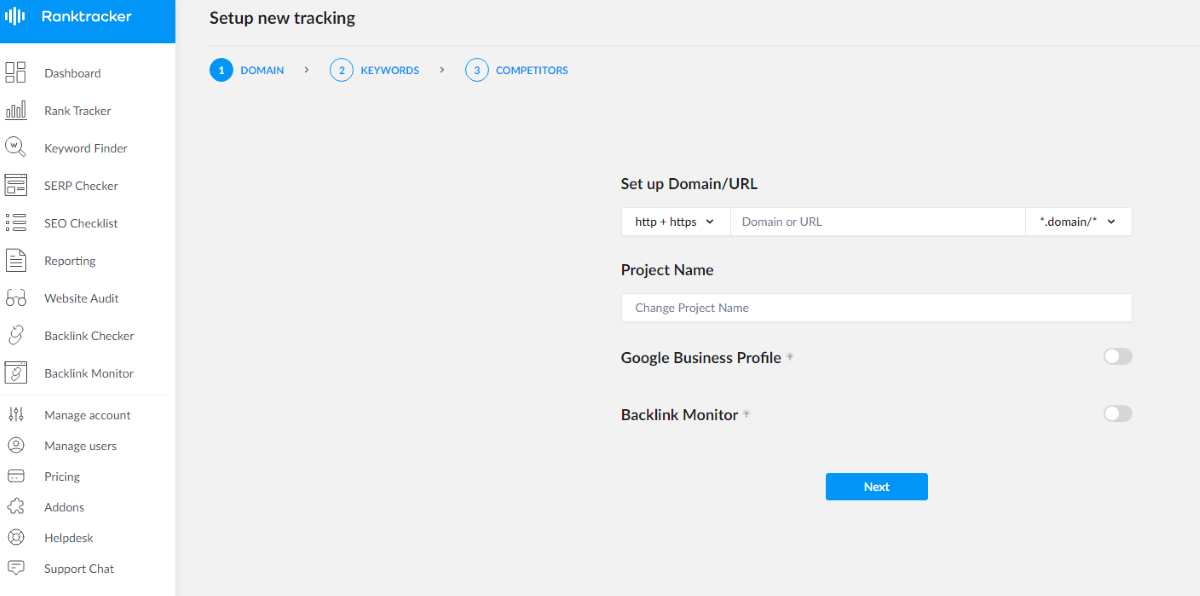Viewport: 1200px width, 596px height.
Task: Open the Backlink Monitor icon
Action: (x=16, y=373)
